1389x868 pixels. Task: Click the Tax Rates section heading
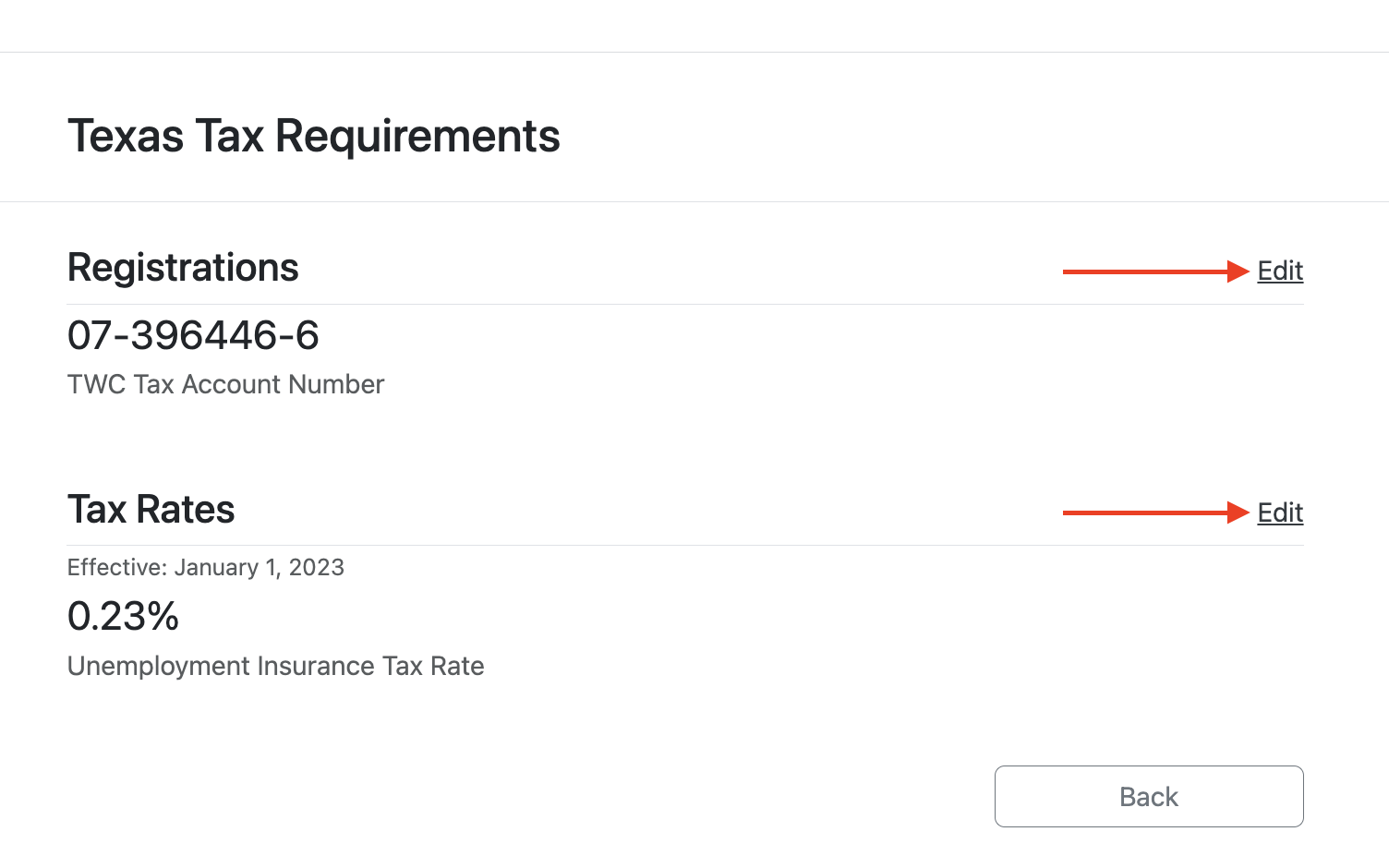coord(151,510)
